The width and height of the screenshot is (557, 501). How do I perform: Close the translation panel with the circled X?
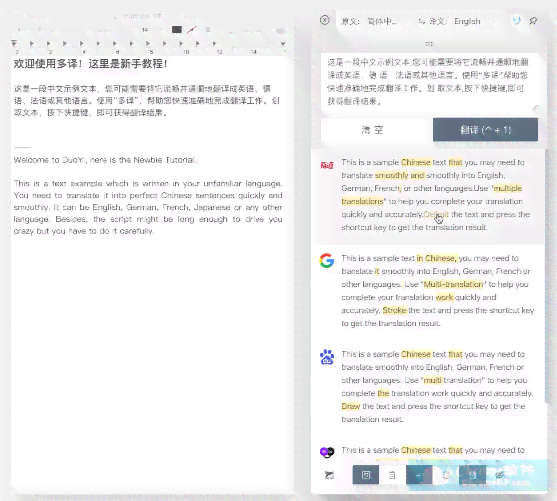coord(324,20)
